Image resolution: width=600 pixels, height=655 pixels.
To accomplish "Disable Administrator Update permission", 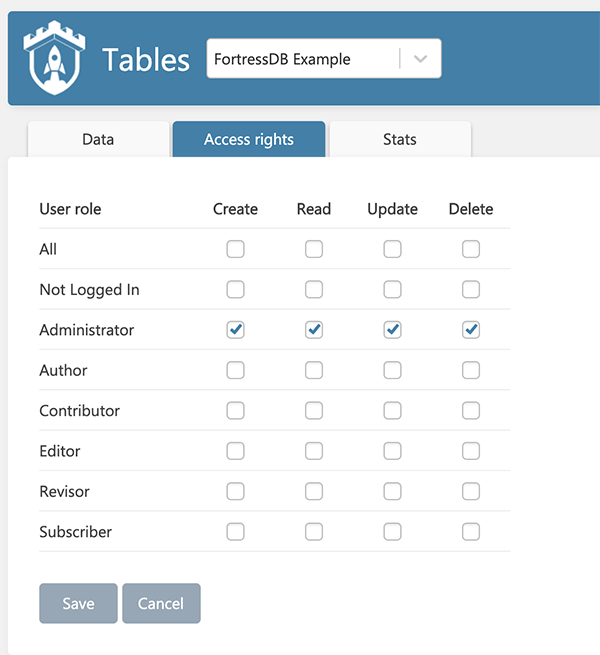I will coord(392,330).
